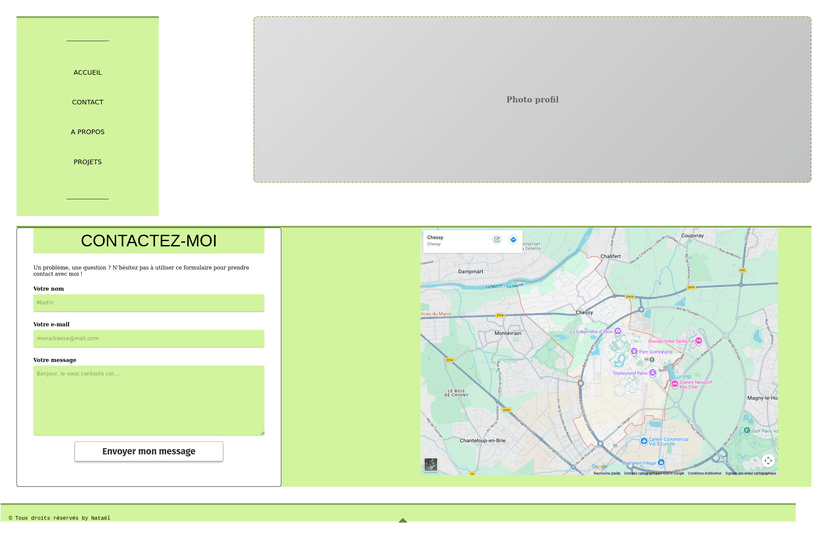The image size is (828, 538).
Task: Click the Coupvray label on map
Action: click(692, 235)
